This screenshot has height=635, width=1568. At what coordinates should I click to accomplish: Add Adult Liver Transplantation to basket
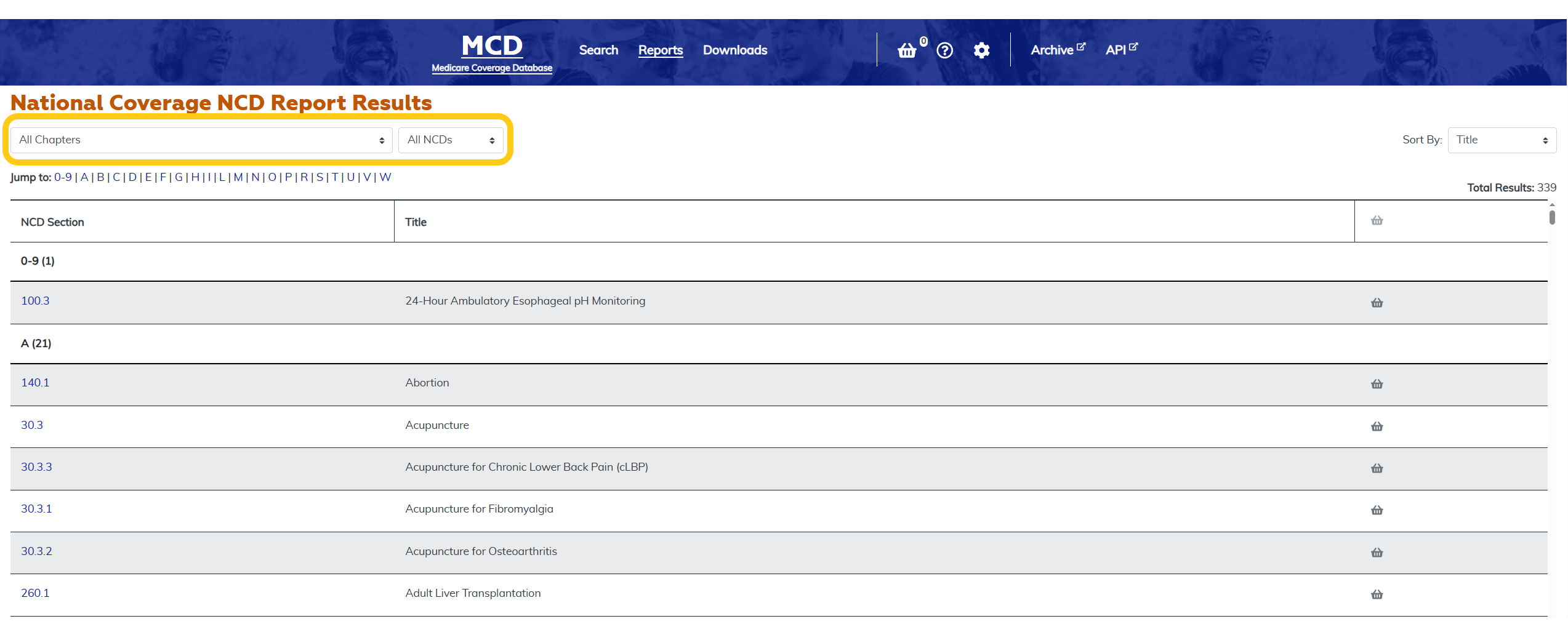click(x=1377, y=594)
